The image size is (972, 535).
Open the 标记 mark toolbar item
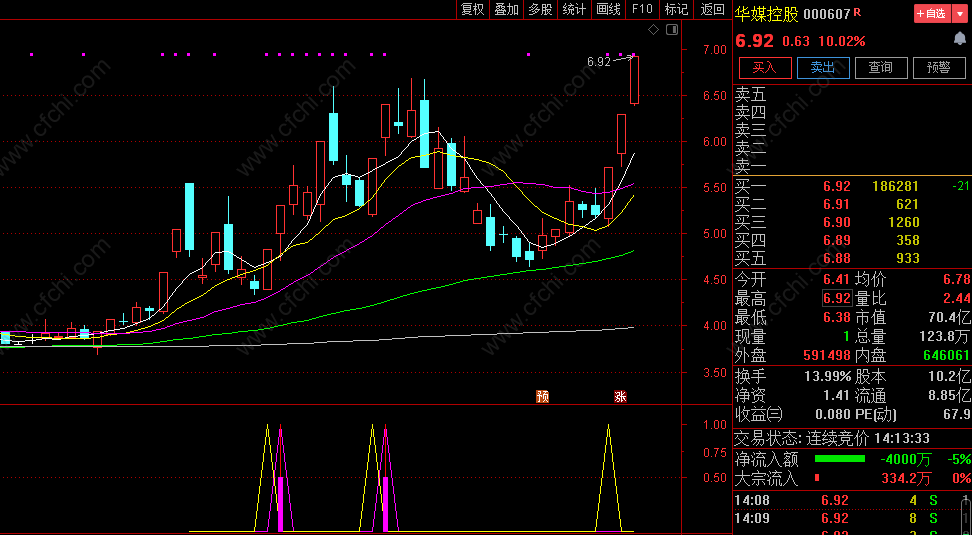[676, 9]
